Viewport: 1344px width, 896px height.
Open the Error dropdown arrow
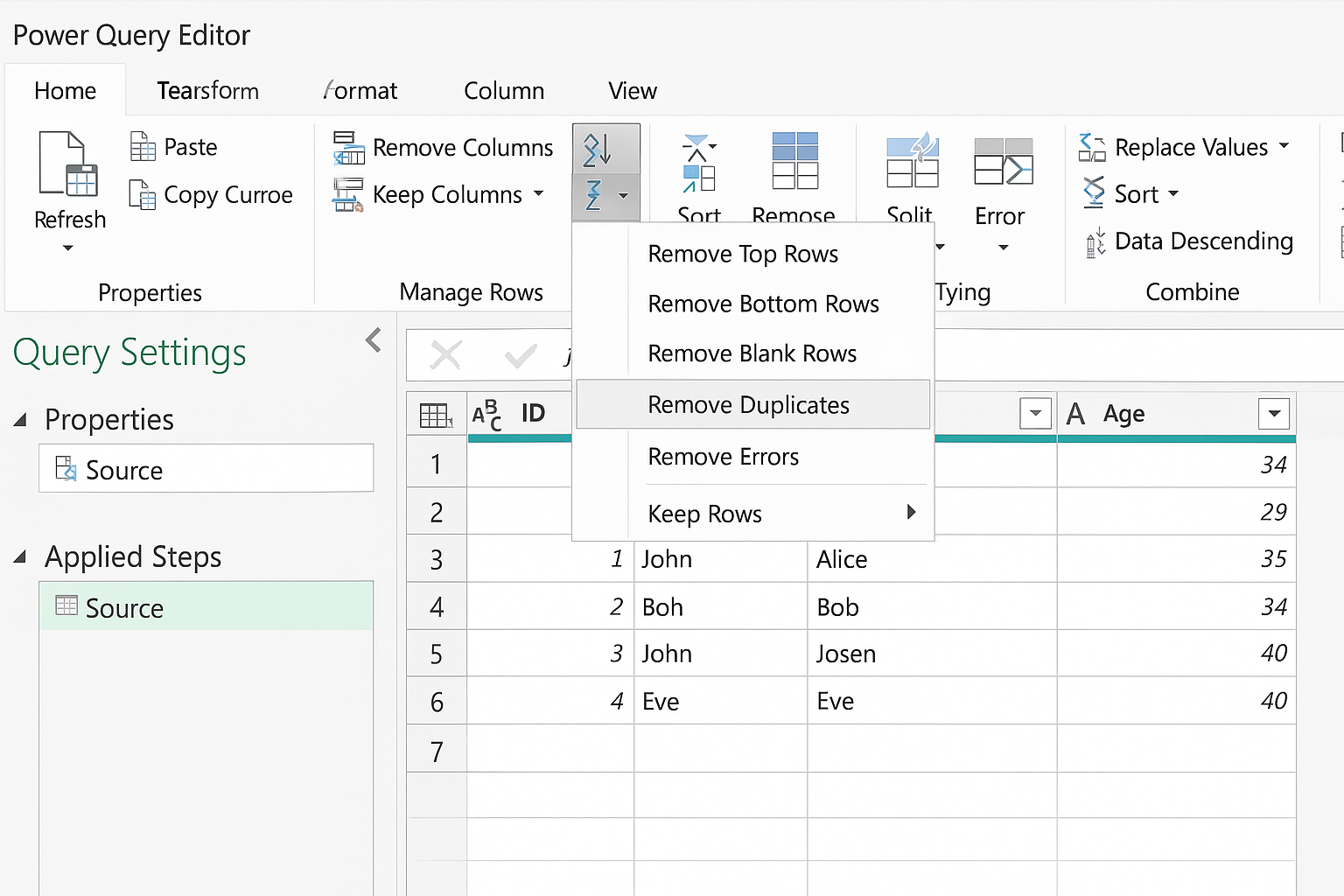click(1004, 248)
